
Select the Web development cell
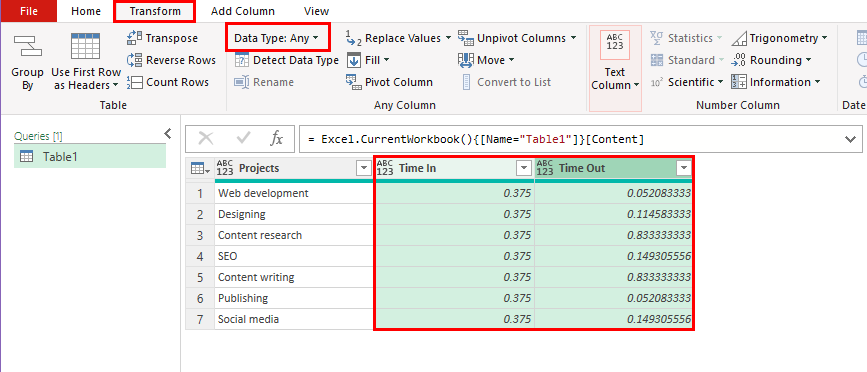click(294, 193)
